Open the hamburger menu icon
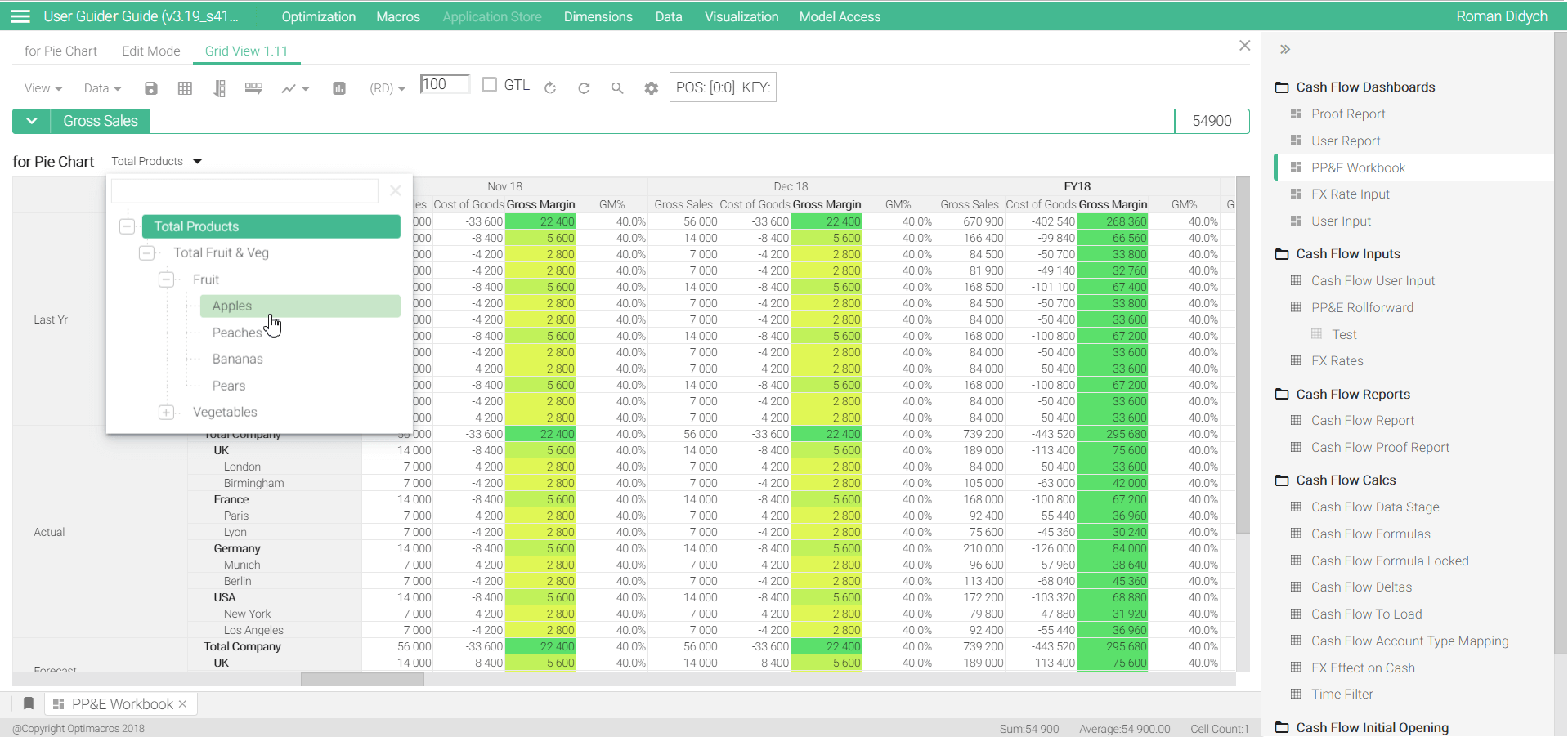Viewport: 1568px width, 737px height. click(20, 16)
